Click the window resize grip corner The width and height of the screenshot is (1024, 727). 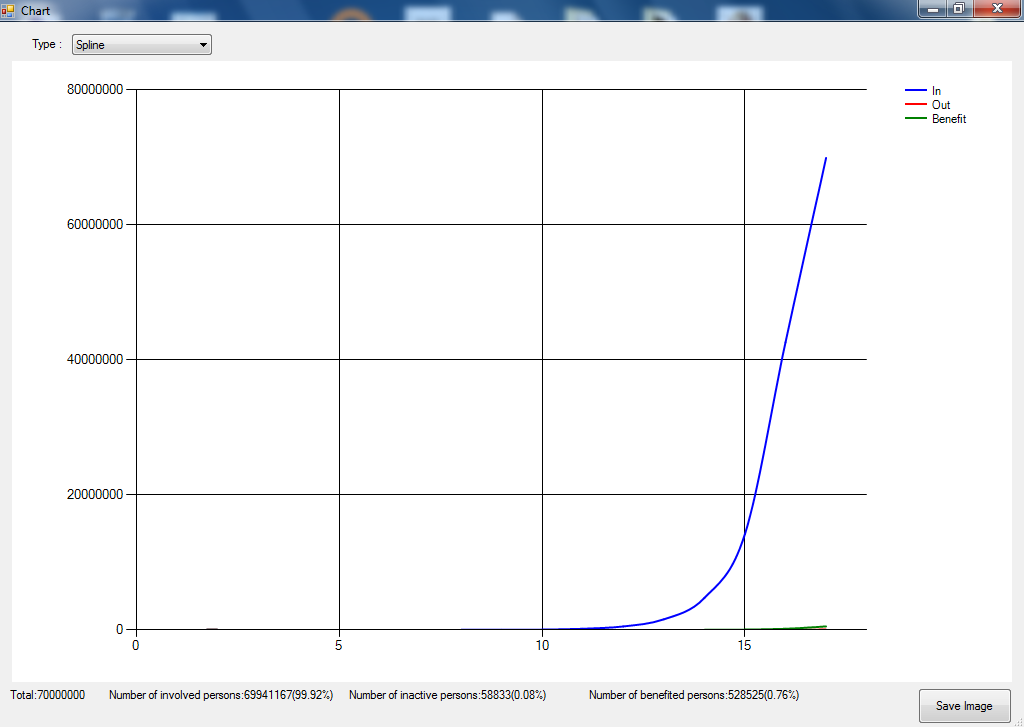coord(1018,721)
